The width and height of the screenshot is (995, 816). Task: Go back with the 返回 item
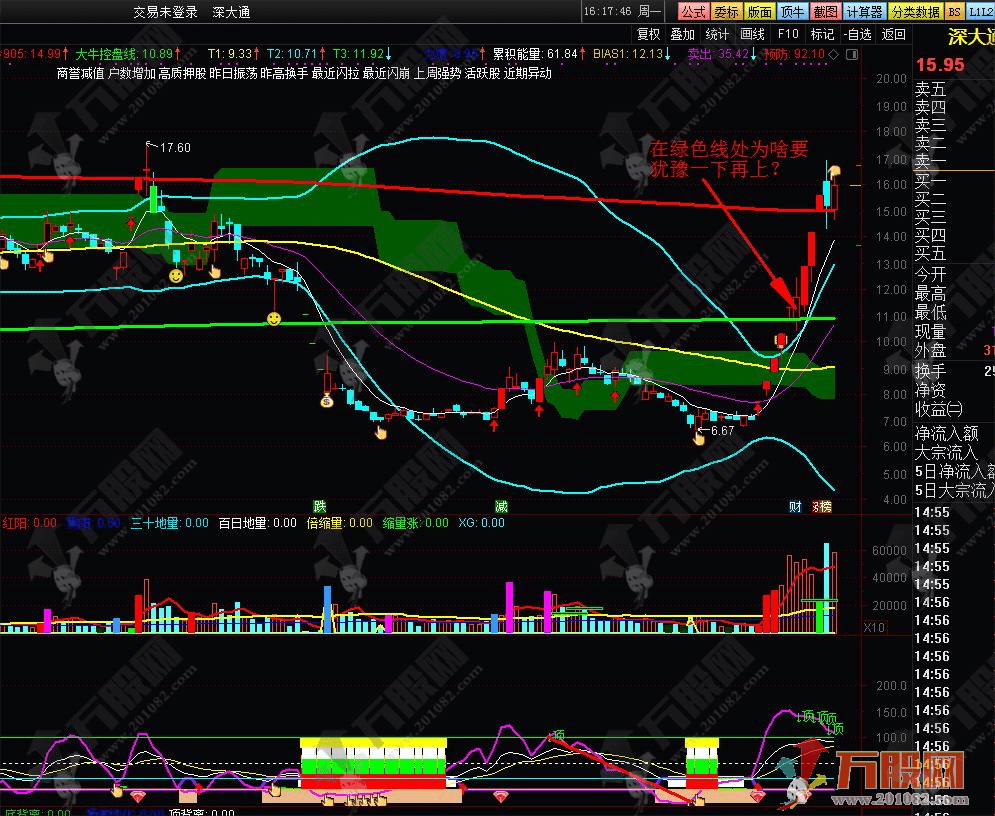[x=893, y=34]
